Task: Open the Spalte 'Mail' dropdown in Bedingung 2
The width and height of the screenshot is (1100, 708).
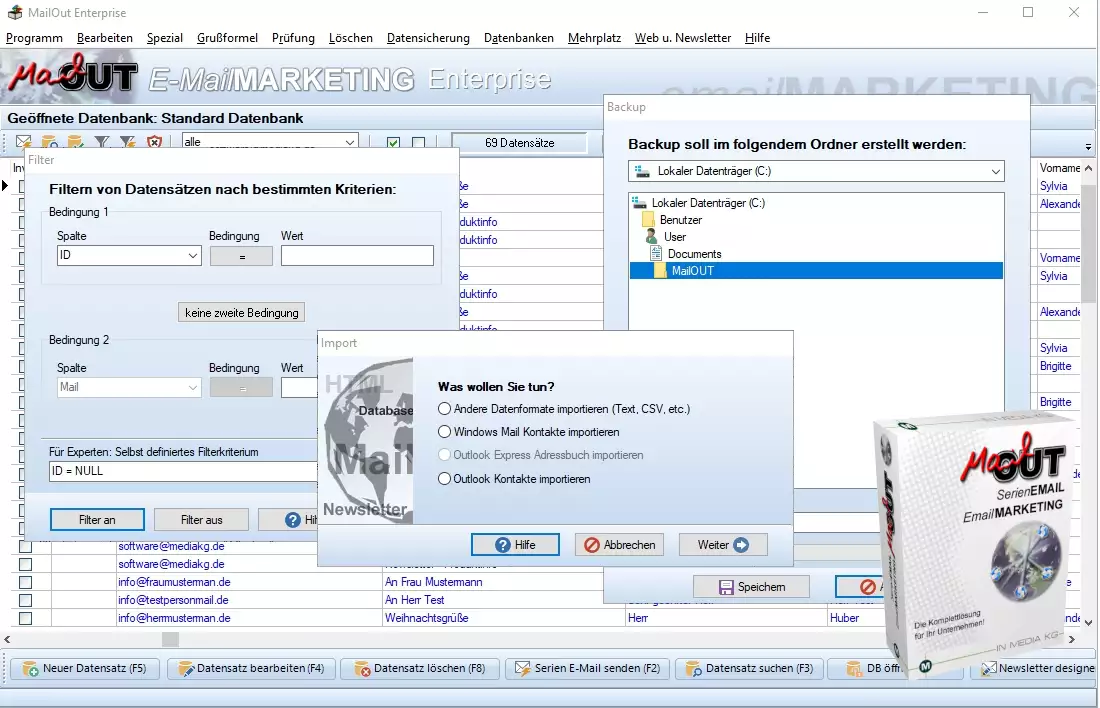Action: (192, 387)
